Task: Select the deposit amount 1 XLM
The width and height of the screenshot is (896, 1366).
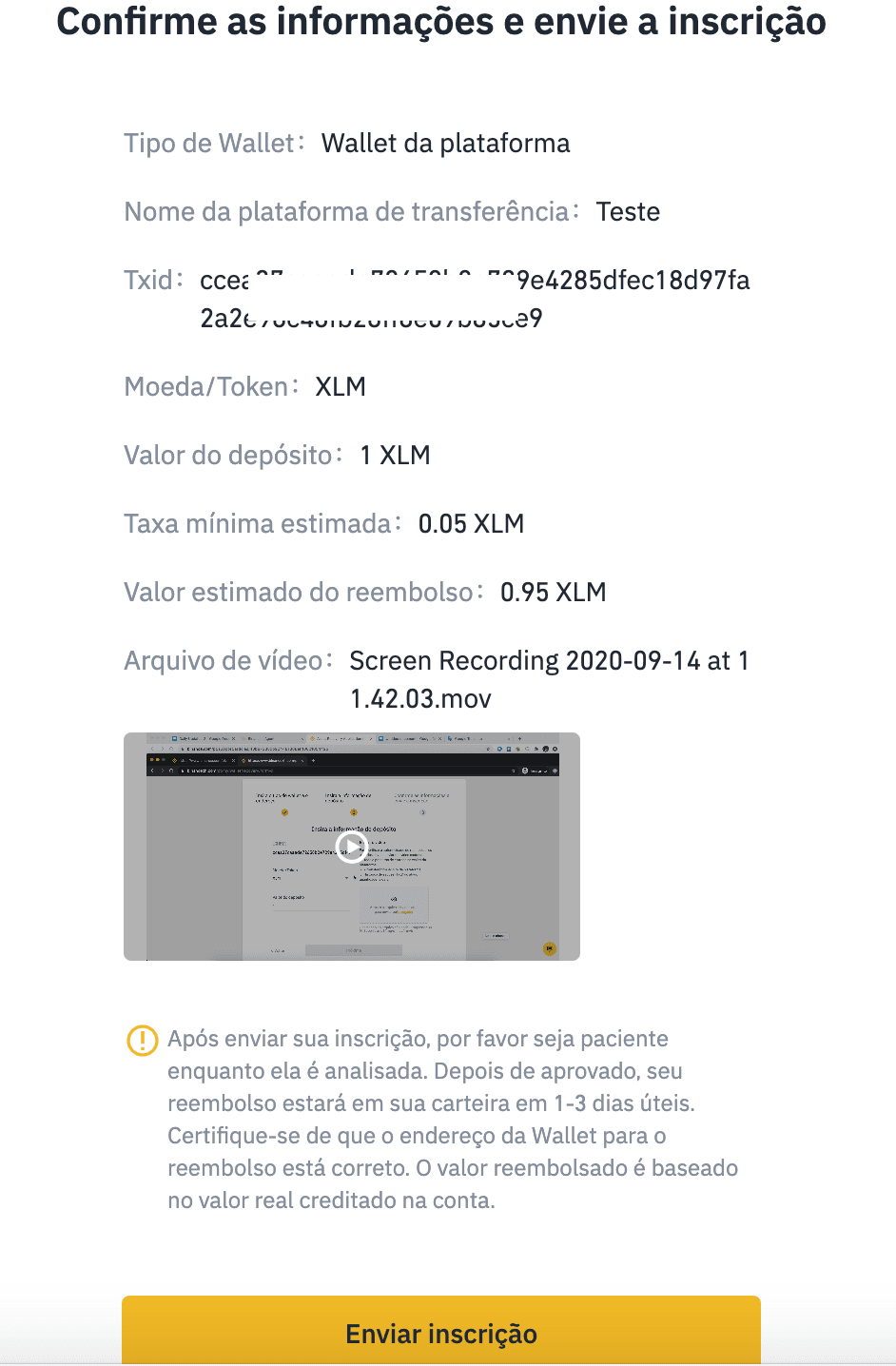Action: tap(395, 456)
